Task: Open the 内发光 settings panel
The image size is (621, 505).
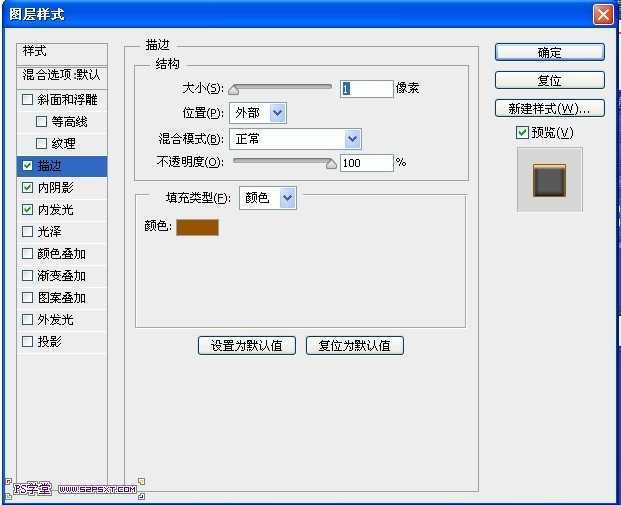Action: (55, 210)
